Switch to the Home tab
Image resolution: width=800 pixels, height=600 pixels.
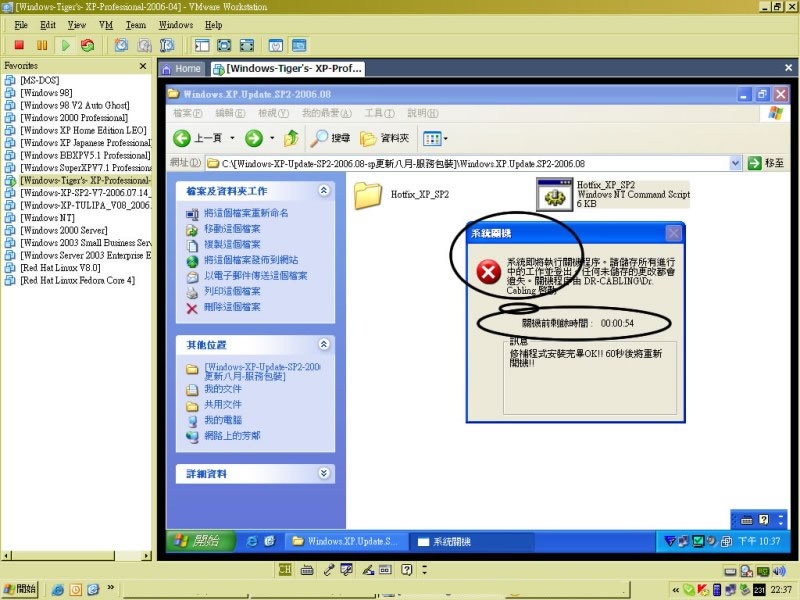pos(182,68)
